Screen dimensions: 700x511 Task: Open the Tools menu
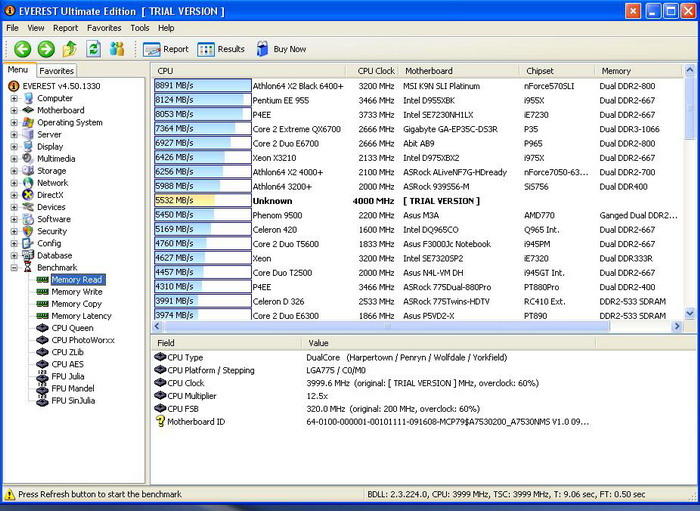[x=140, y=28]
